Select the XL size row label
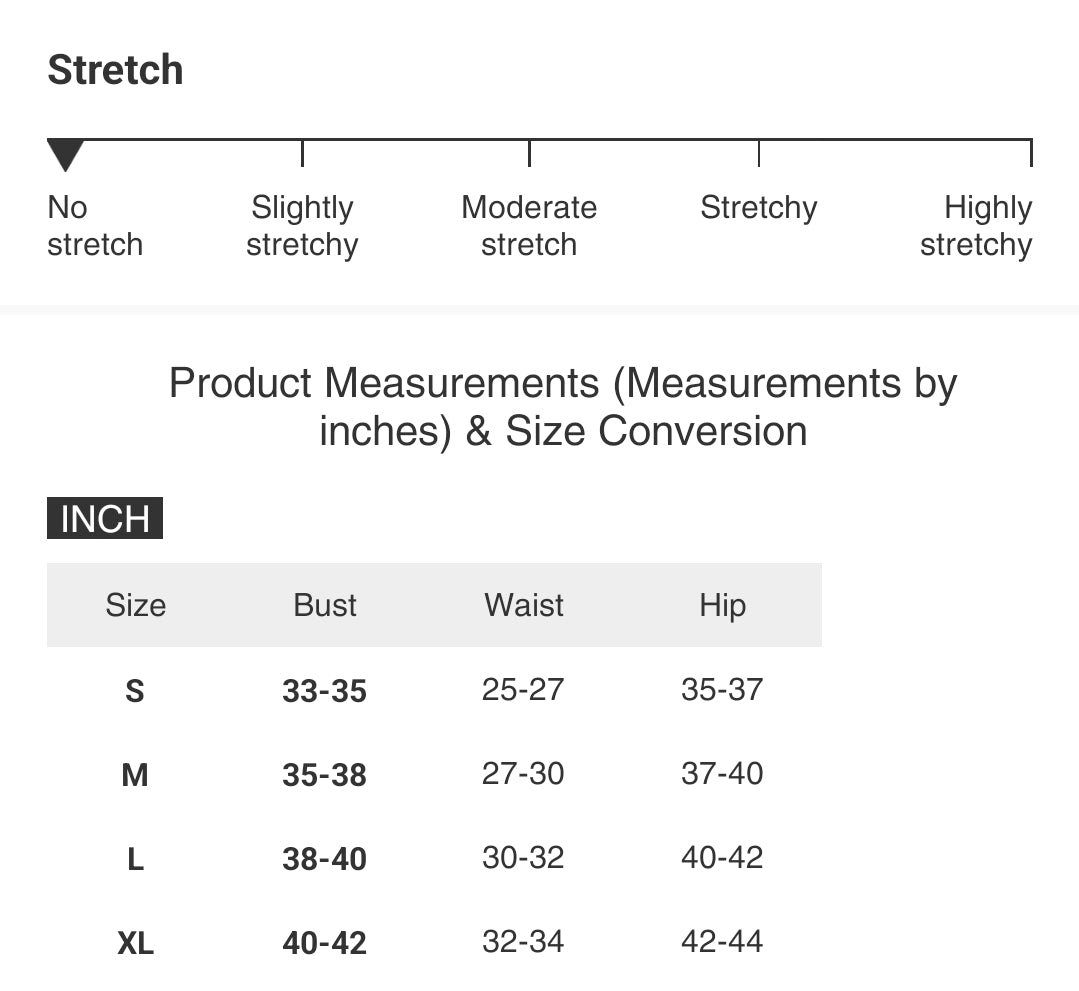Image resolution: width=1079 pixels, height=991 pixels. click(135, 943)
